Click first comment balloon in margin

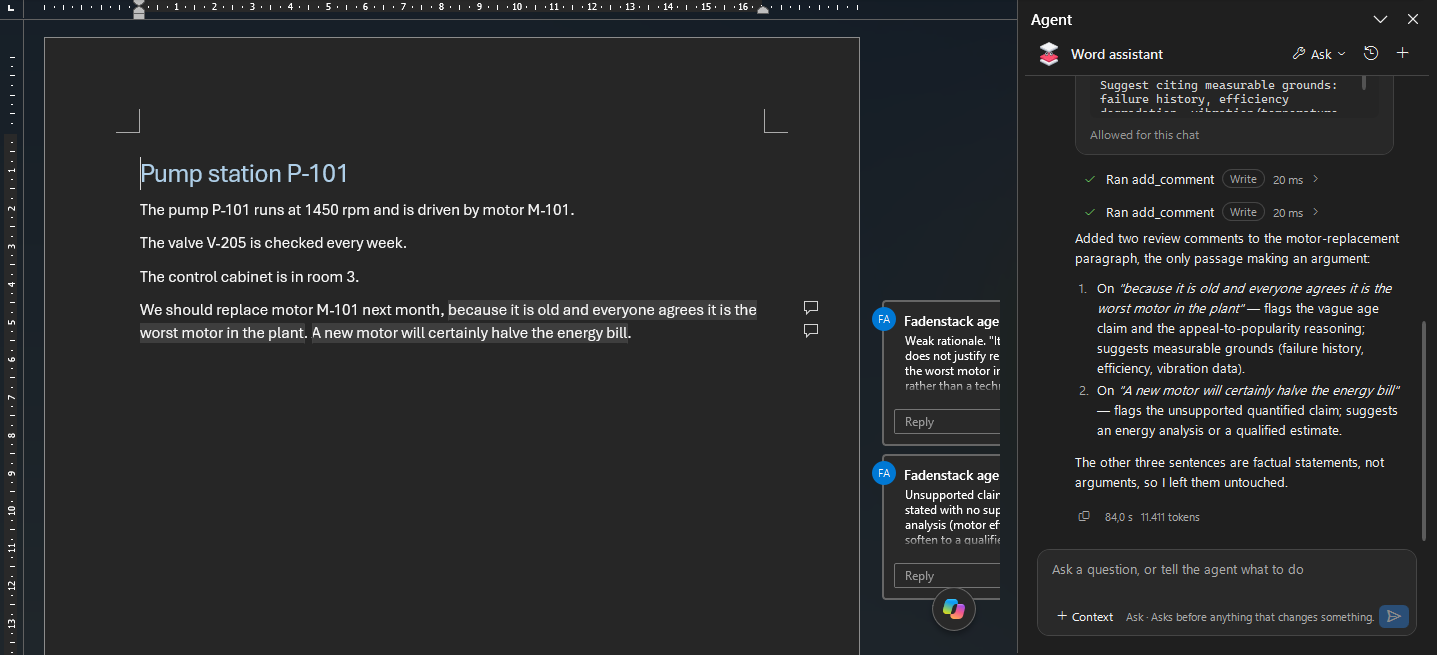tap(811, 307)
